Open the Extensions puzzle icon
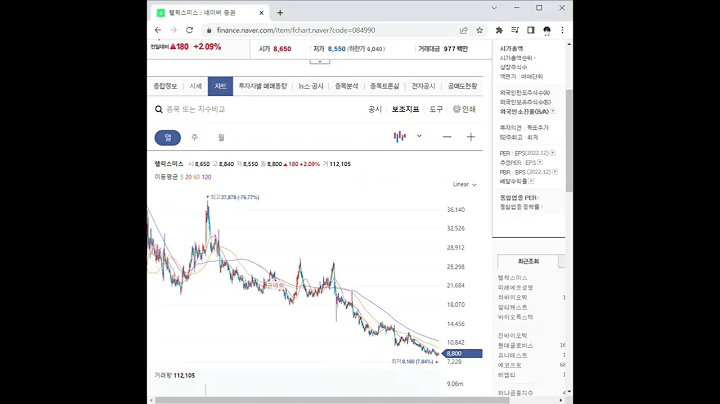This screenshot has height=404, width=720. tap(499, 30)
